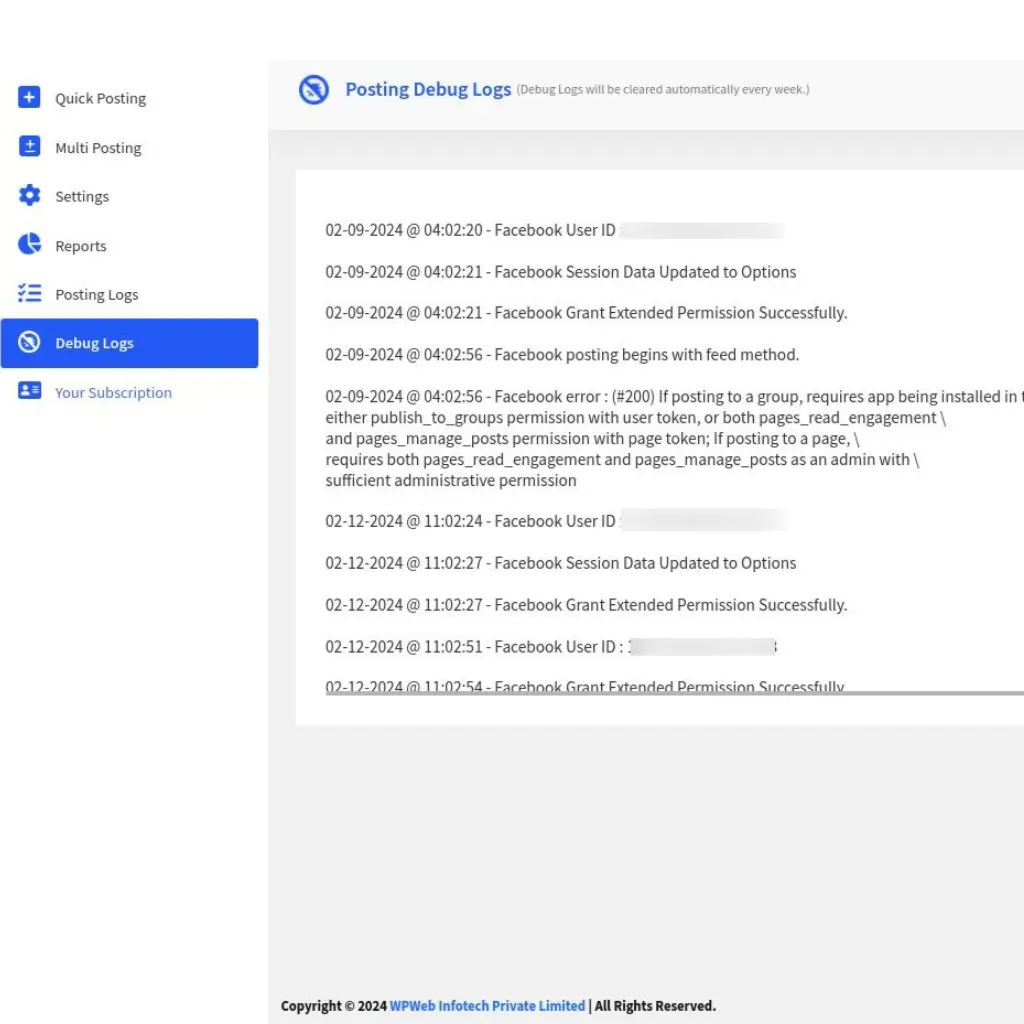Switch to the Reports section
Image resolution: width=1024 pixels, height=1024 pixels.
pyautogui.click(x=81, y=245)
